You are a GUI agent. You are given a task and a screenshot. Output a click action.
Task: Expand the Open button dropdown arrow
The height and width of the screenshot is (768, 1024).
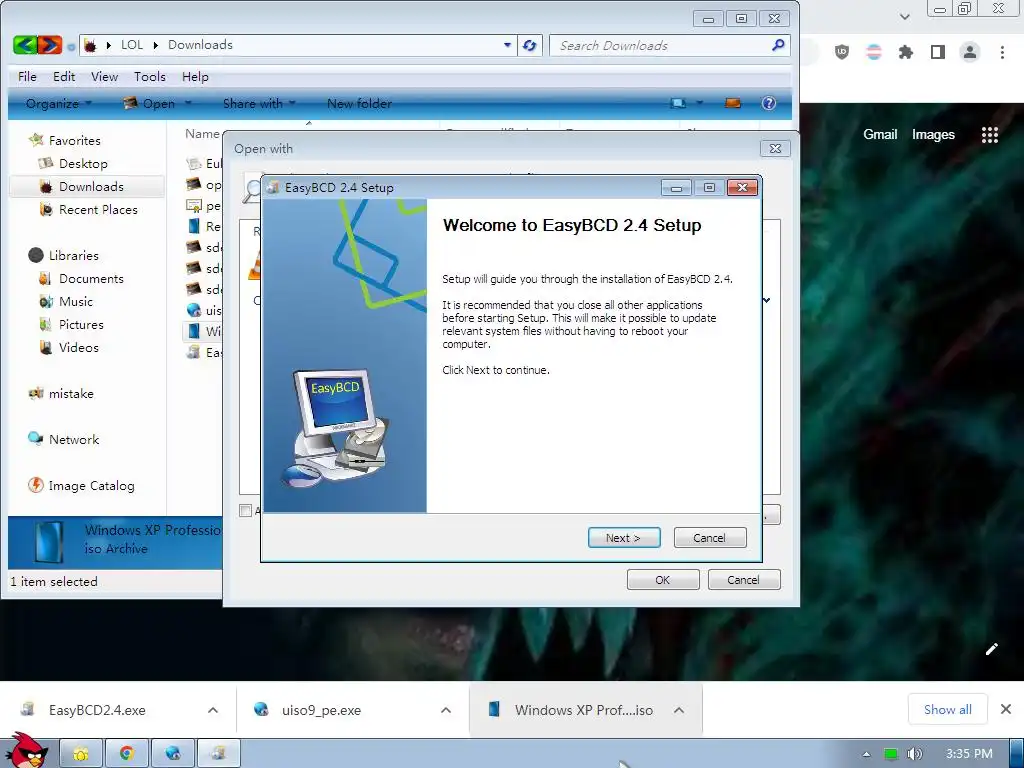188,103
